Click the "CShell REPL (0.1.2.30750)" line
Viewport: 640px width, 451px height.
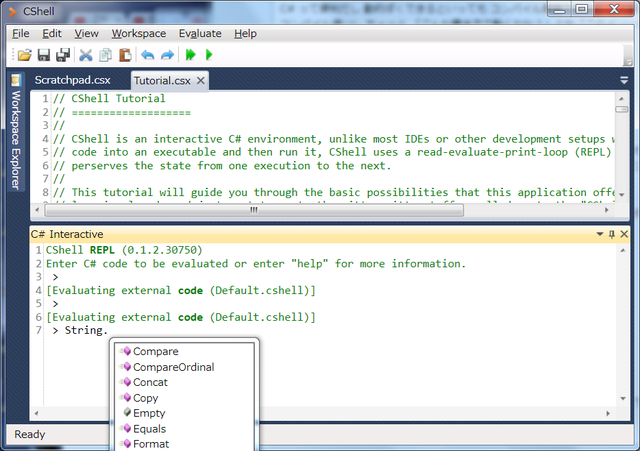point(124,250)
